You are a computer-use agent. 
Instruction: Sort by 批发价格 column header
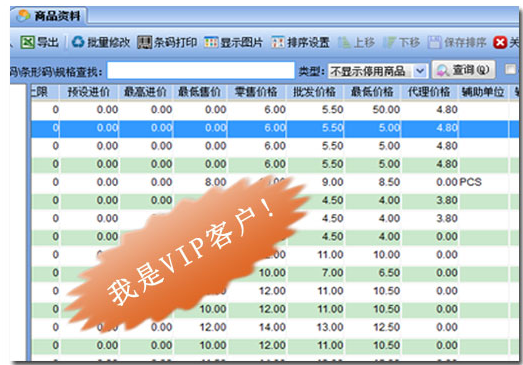315,91
